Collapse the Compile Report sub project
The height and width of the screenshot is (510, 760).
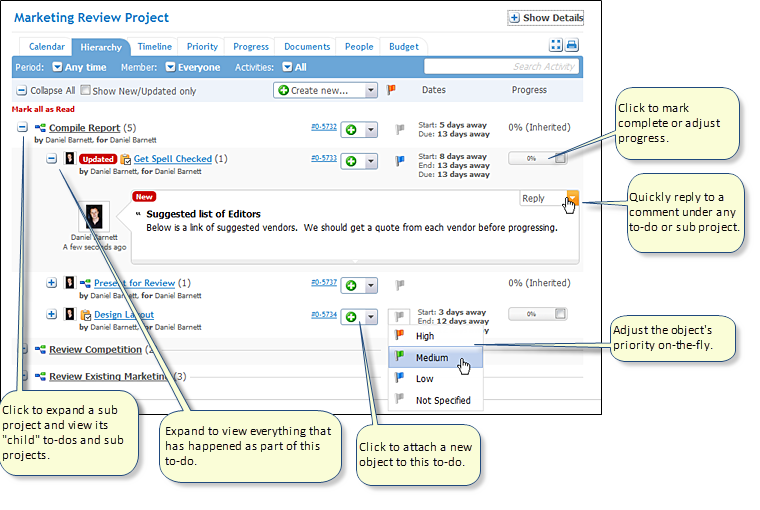(x=22, y=128)
